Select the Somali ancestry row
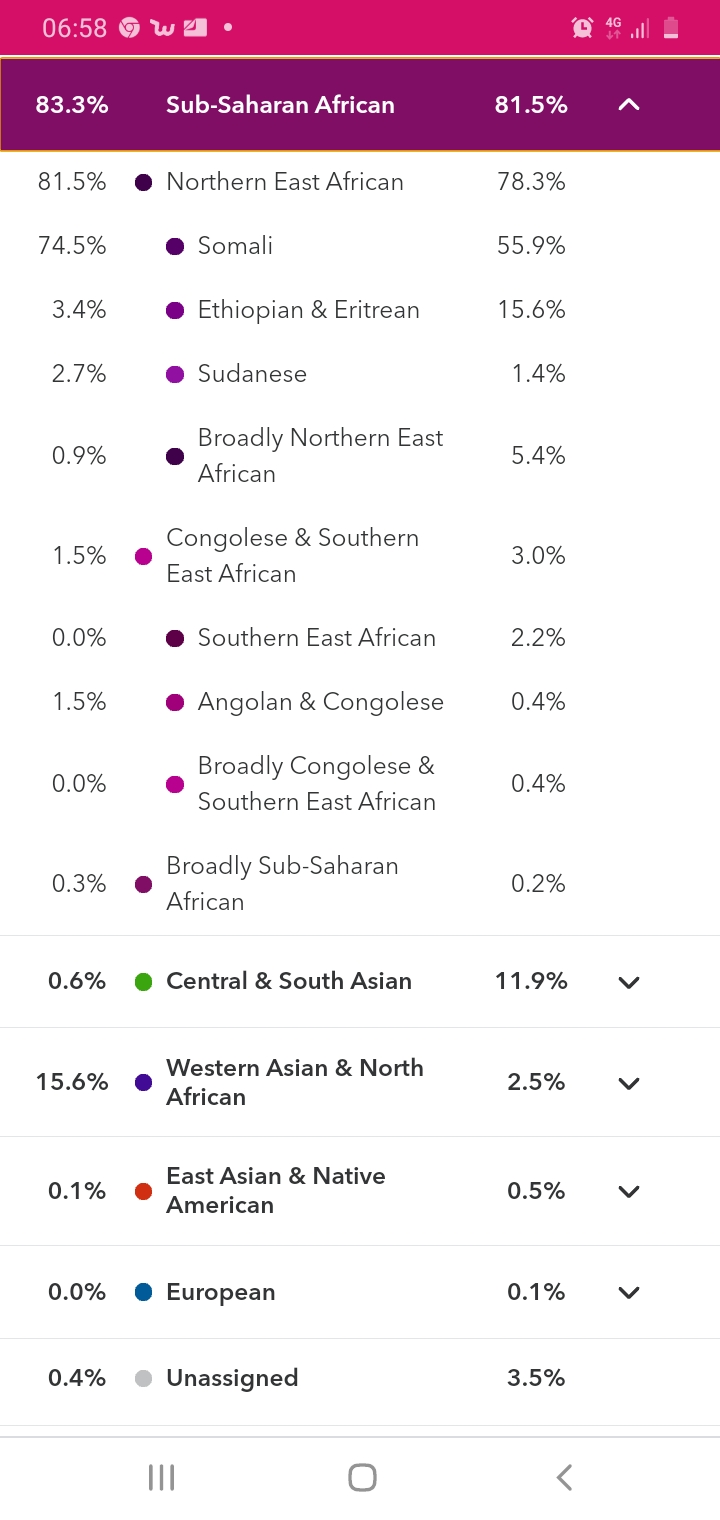Viewport: 720px width, 1520px height. pyautogui.click(x=360, y=246)
